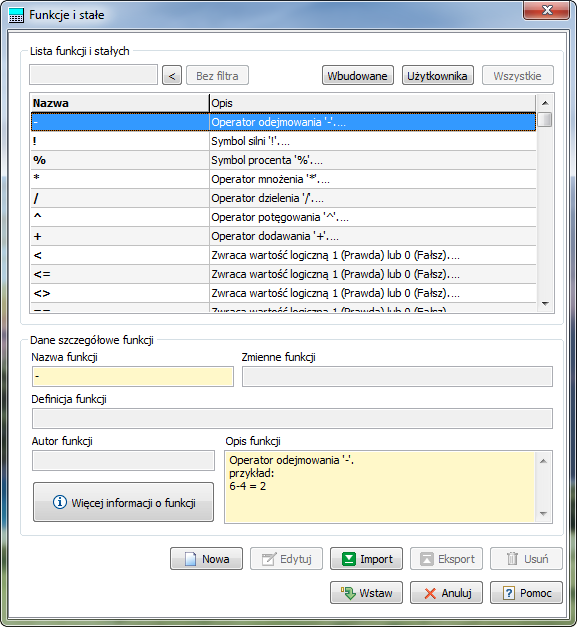This screenshot has height=627, width=577.
Task: Click the filter text input field
Action: pos(93,75)
